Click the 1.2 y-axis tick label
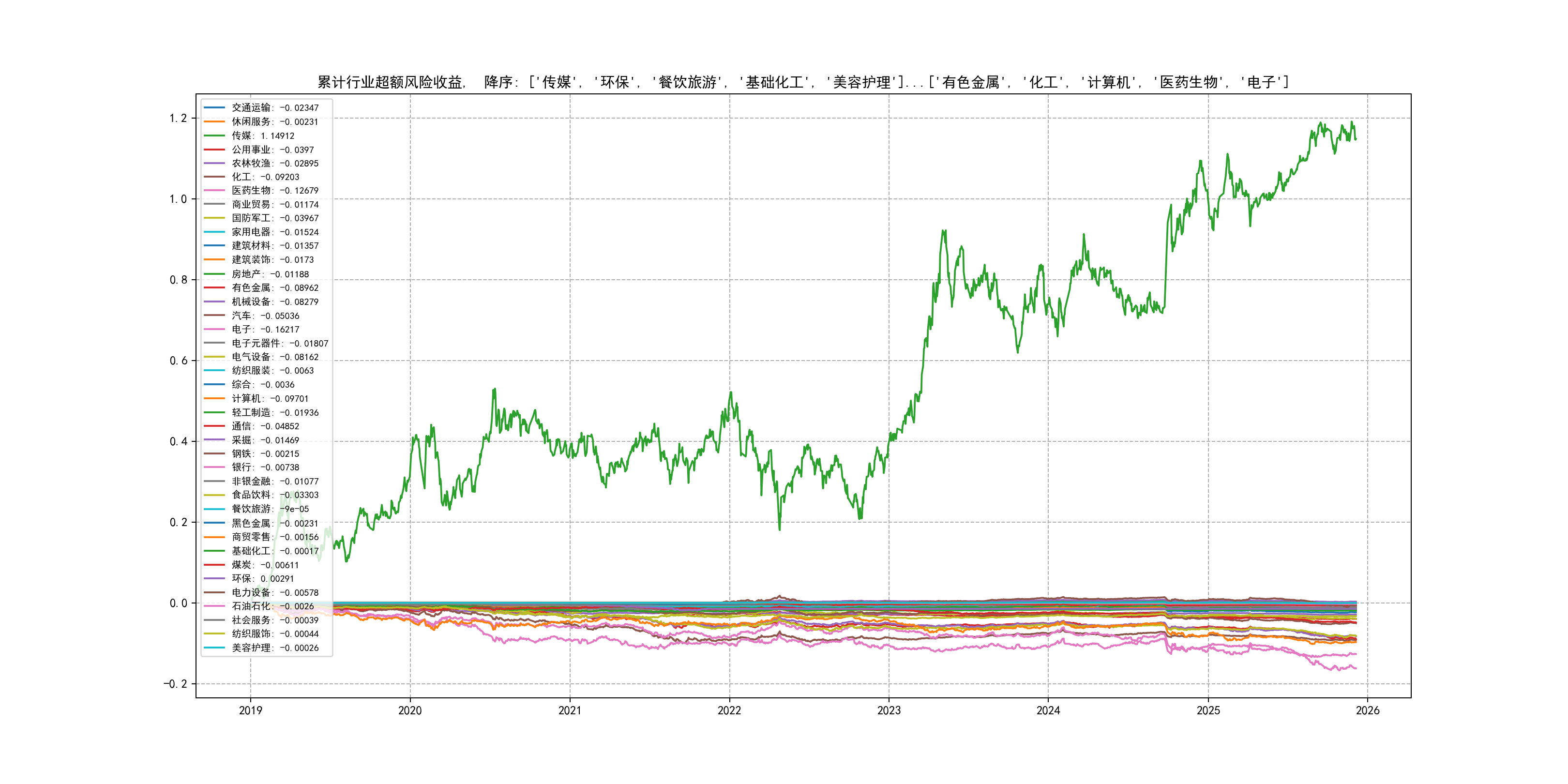Image resolution: width=1568 pixels, height=784 pixels. click(178, 118)
